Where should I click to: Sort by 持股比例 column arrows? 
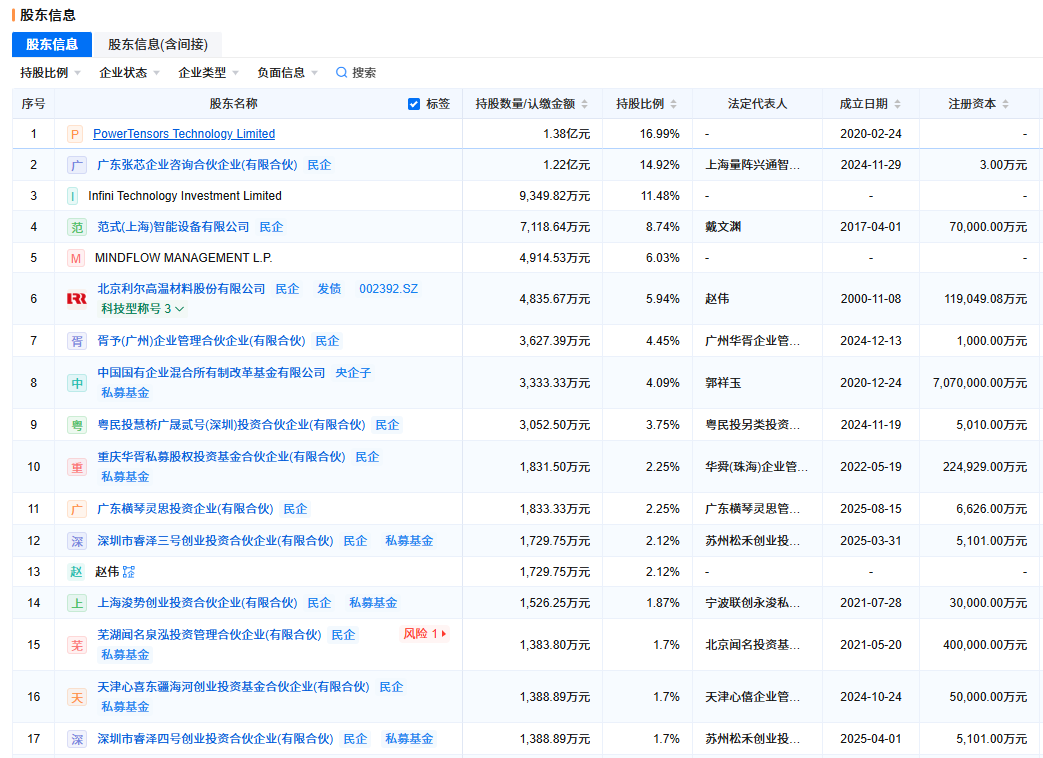click(x=674, y=104)
